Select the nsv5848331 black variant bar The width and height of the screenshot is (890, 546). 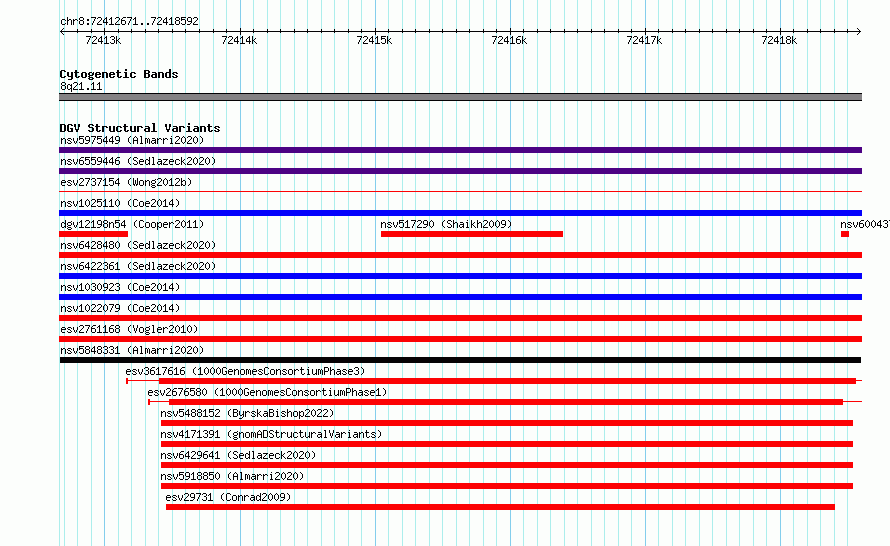tap(460, 360)
